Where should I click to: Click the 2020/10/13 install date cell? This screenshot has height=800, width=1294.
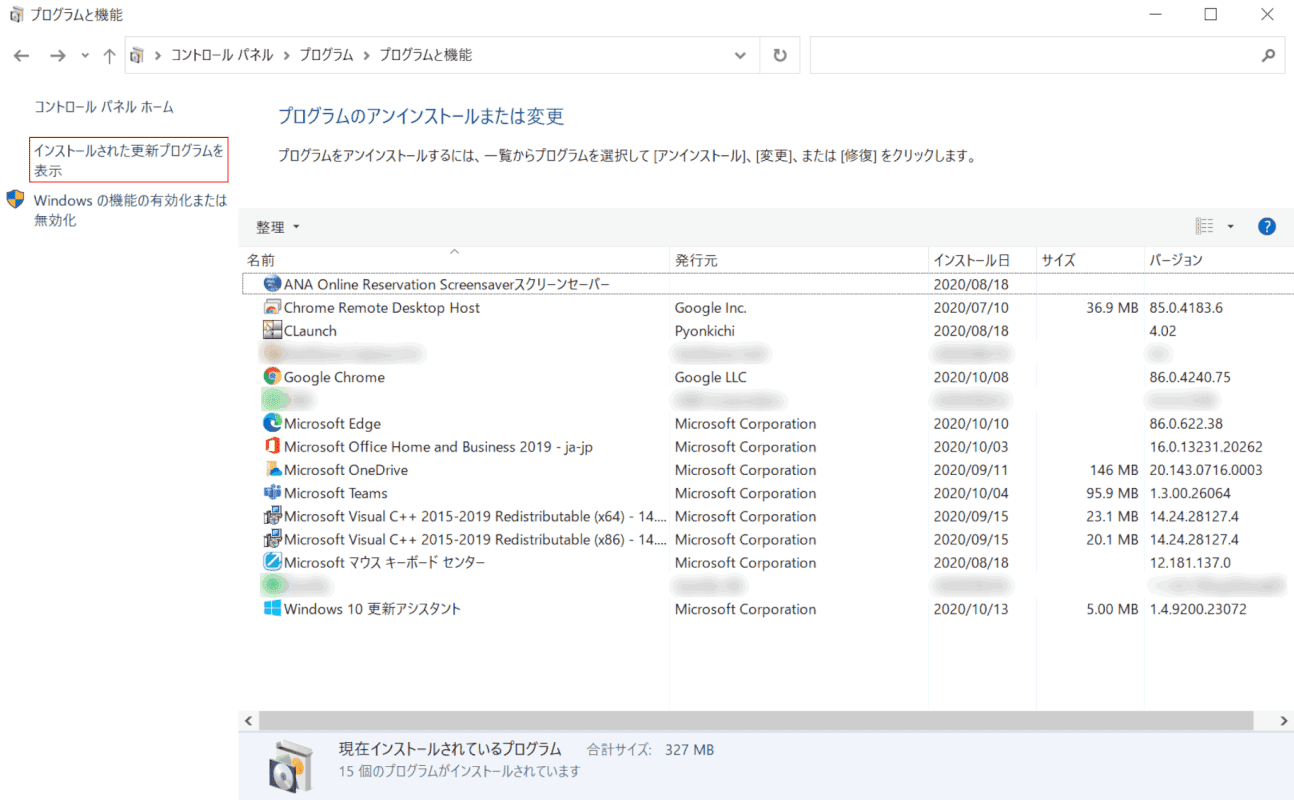click(x=971, y=609)
